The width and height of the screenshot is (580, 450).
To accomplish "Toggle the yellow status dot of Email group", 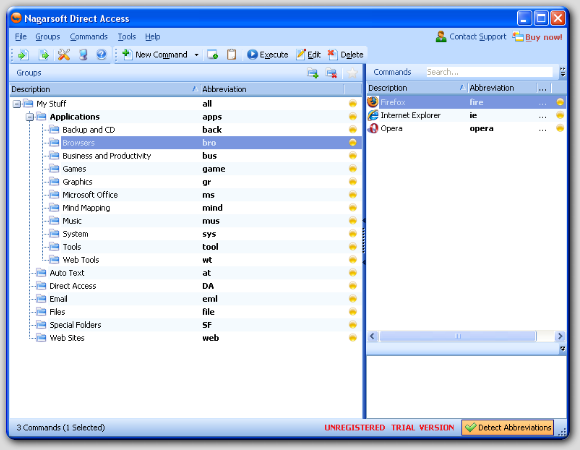I will coord(353,298).
